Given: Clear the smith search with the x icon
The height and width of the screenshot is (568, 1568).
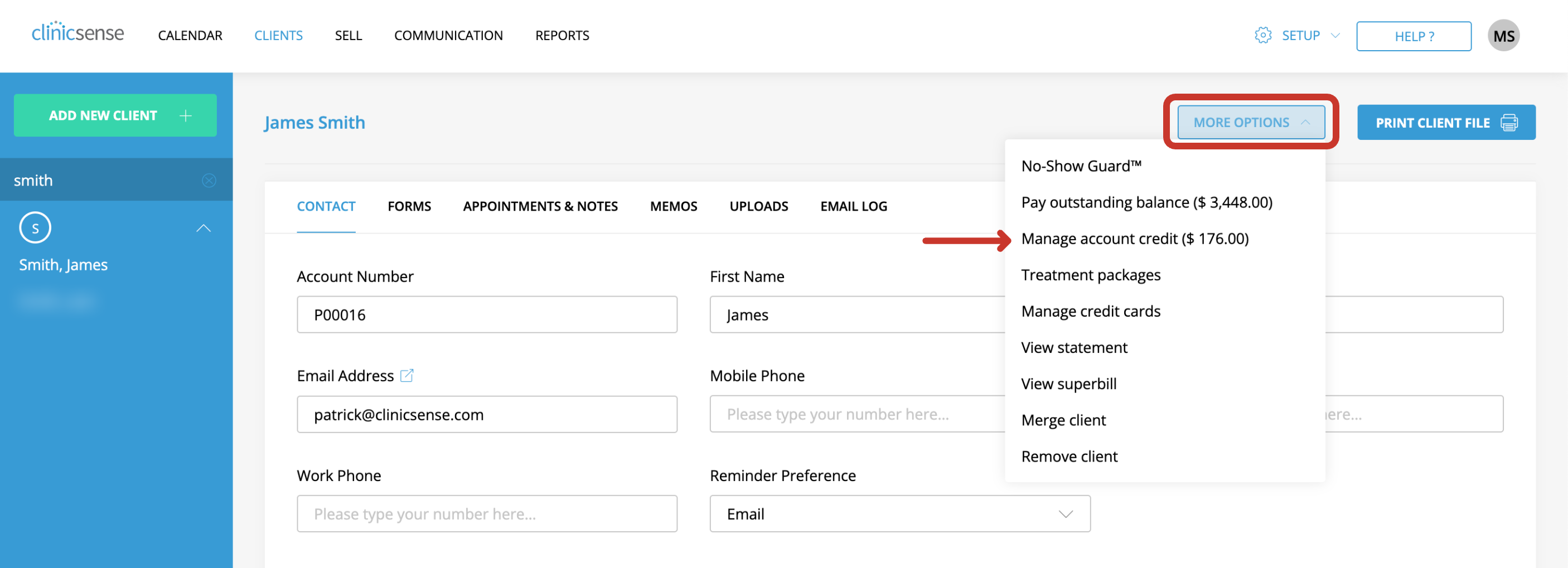Looking at the screenshot, I should [x=209, y=180].
